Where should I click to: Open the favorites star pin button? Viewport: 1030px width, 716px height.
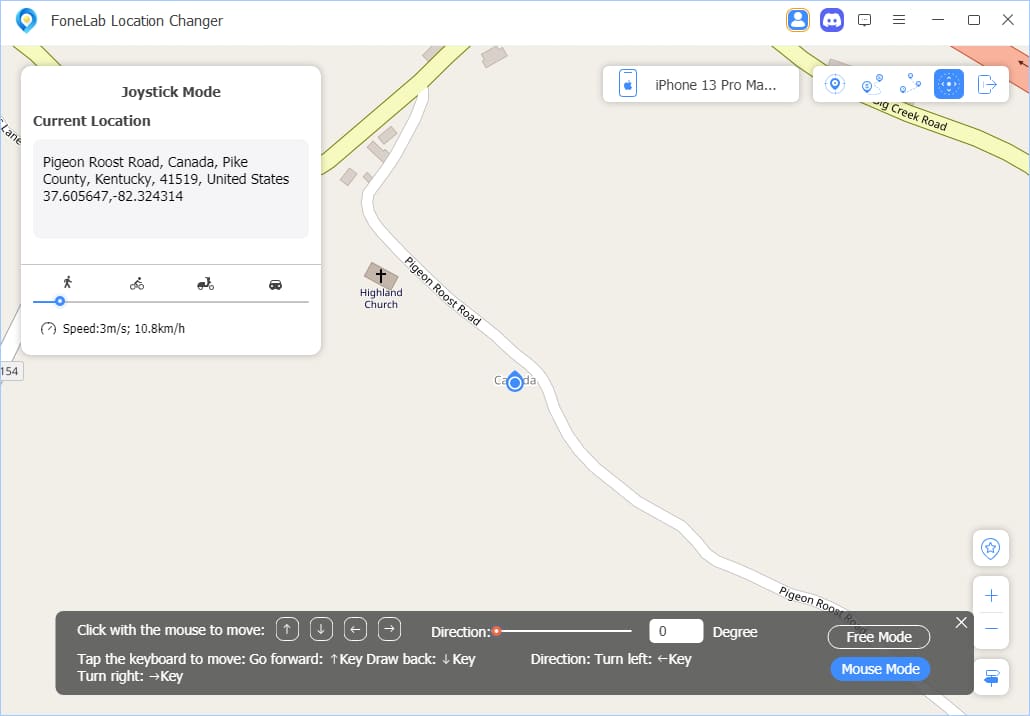[991, 548]
